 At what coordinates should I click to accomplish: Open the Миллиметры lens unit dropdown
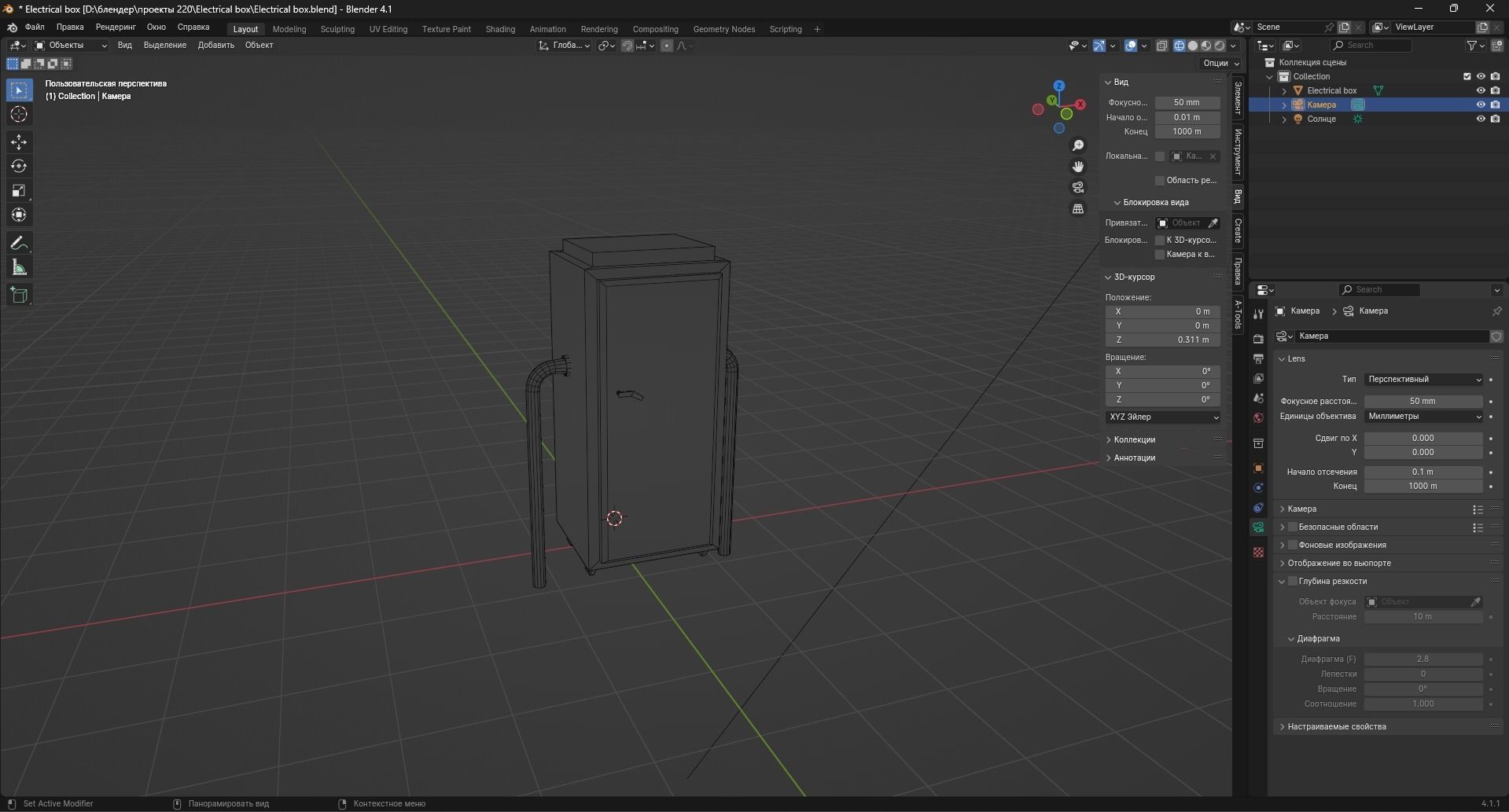click(x=1423, y=416)
